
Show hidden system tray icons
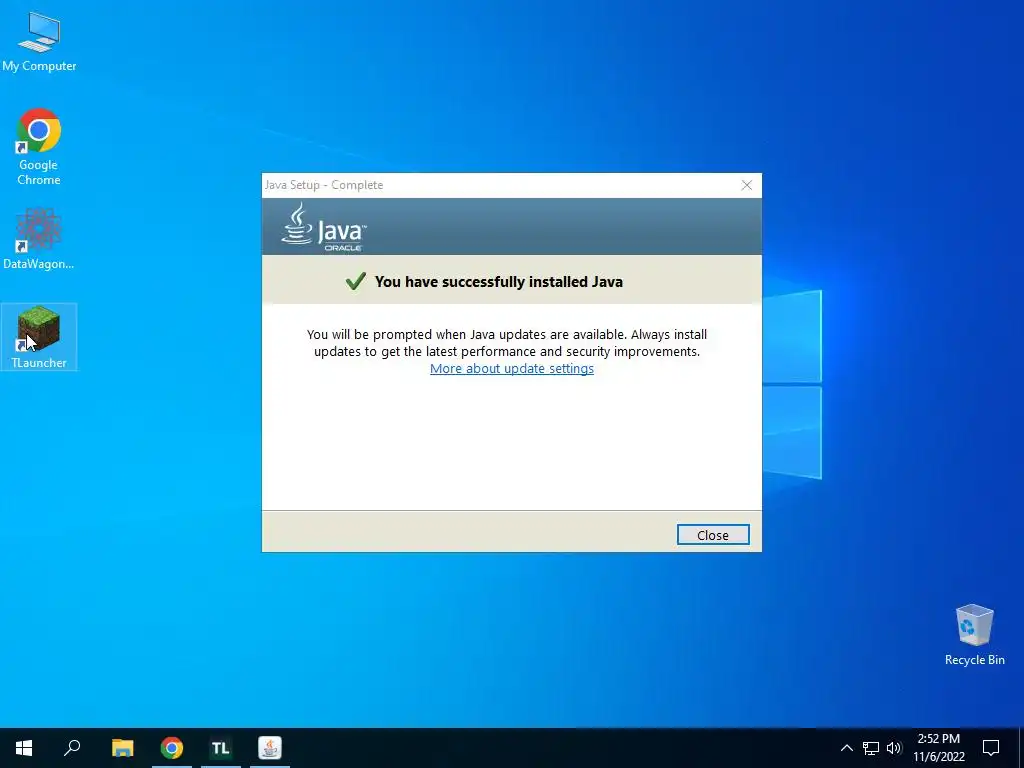(x=846, y=748)
